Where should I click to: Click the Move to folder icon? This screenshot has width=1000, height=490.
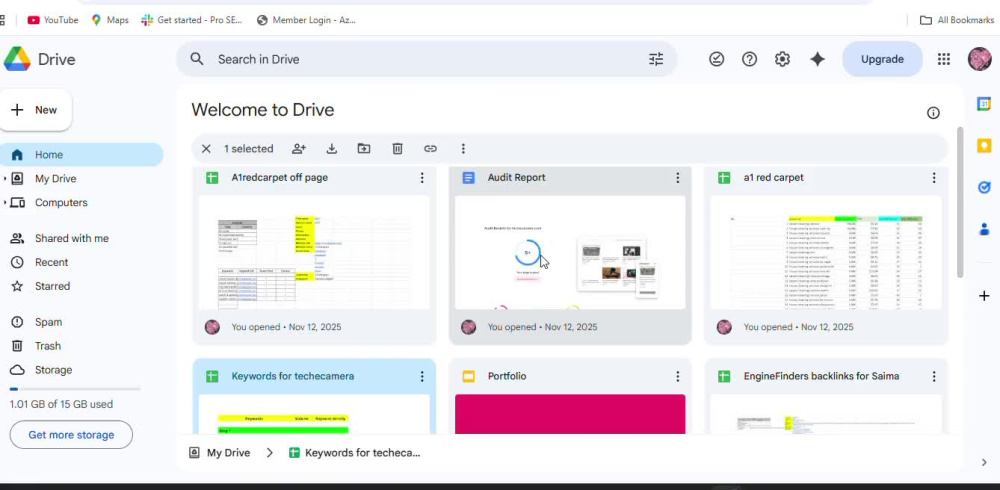pyautogui.click(x=364, y=149)
